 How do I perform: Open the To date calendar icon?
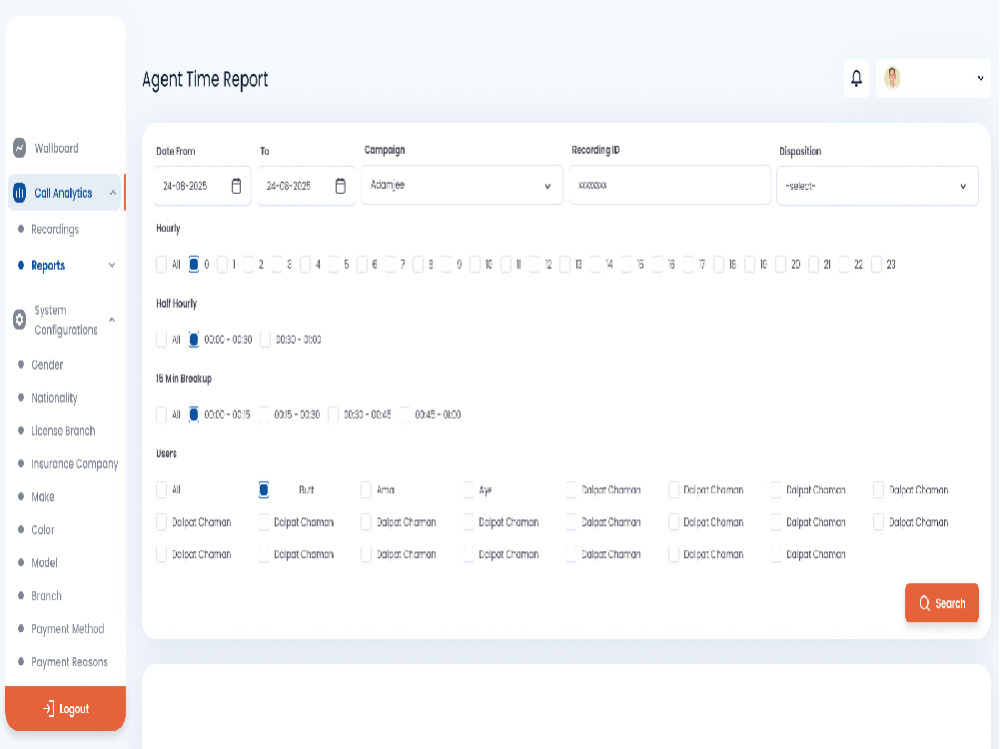(340, 186)
